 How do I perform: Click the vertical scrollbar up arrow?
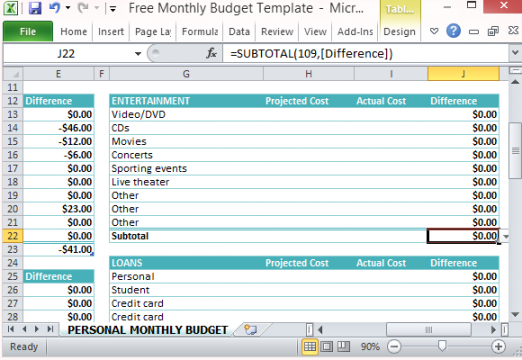point(515,82)
